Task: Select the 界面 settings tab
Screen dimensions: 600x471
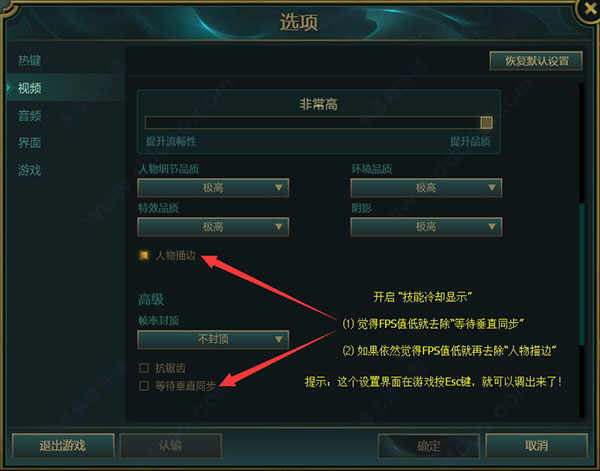Action: 29,143
